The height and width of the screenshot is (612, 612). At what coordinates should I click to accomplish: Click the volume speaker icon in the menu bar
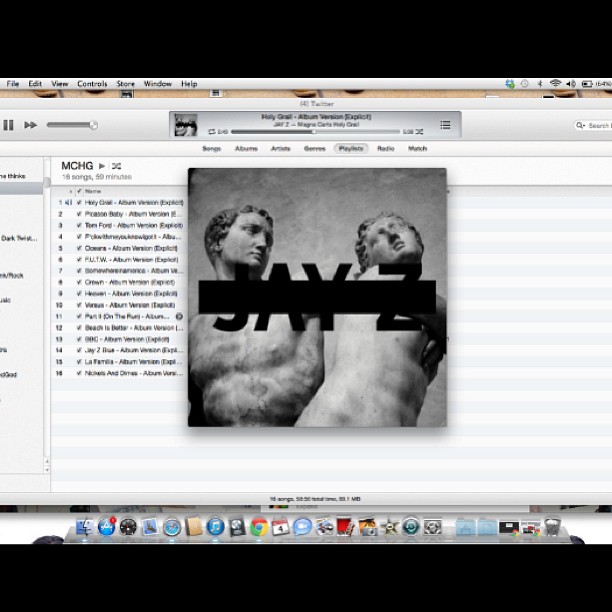571,84
